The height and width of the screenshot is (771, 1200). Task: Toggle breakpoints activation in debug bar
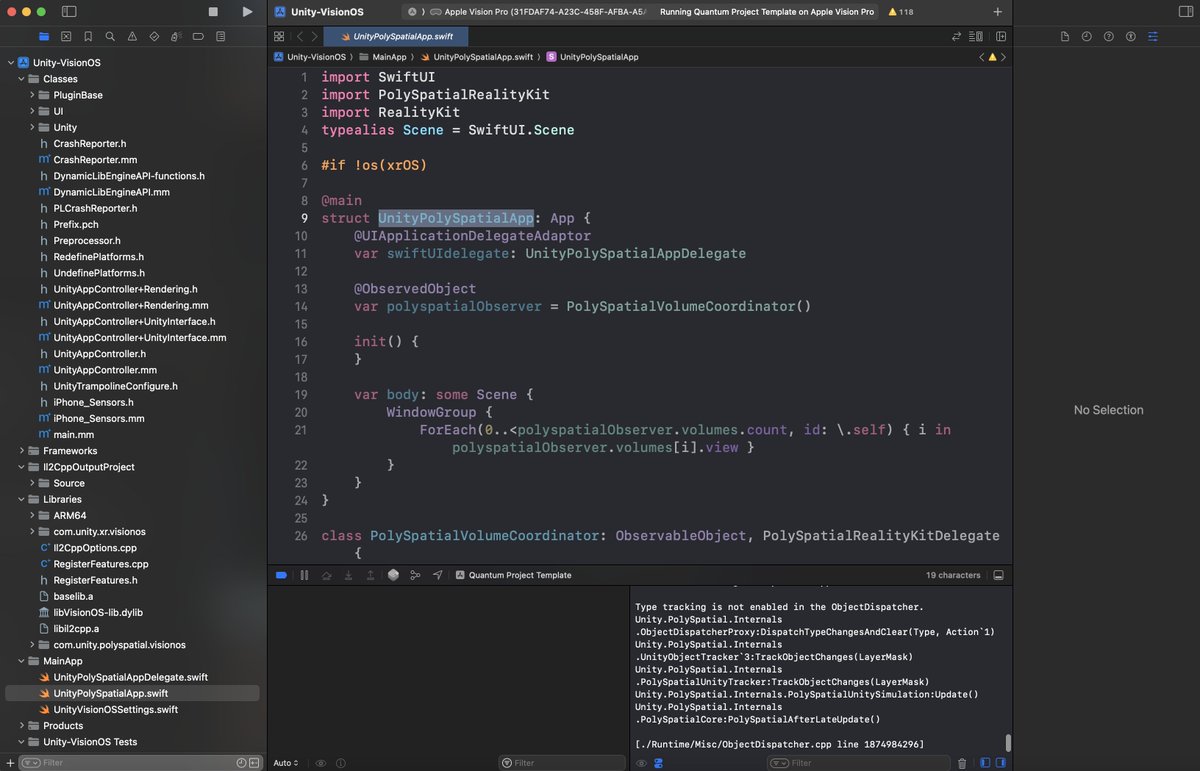coord(281,575)
